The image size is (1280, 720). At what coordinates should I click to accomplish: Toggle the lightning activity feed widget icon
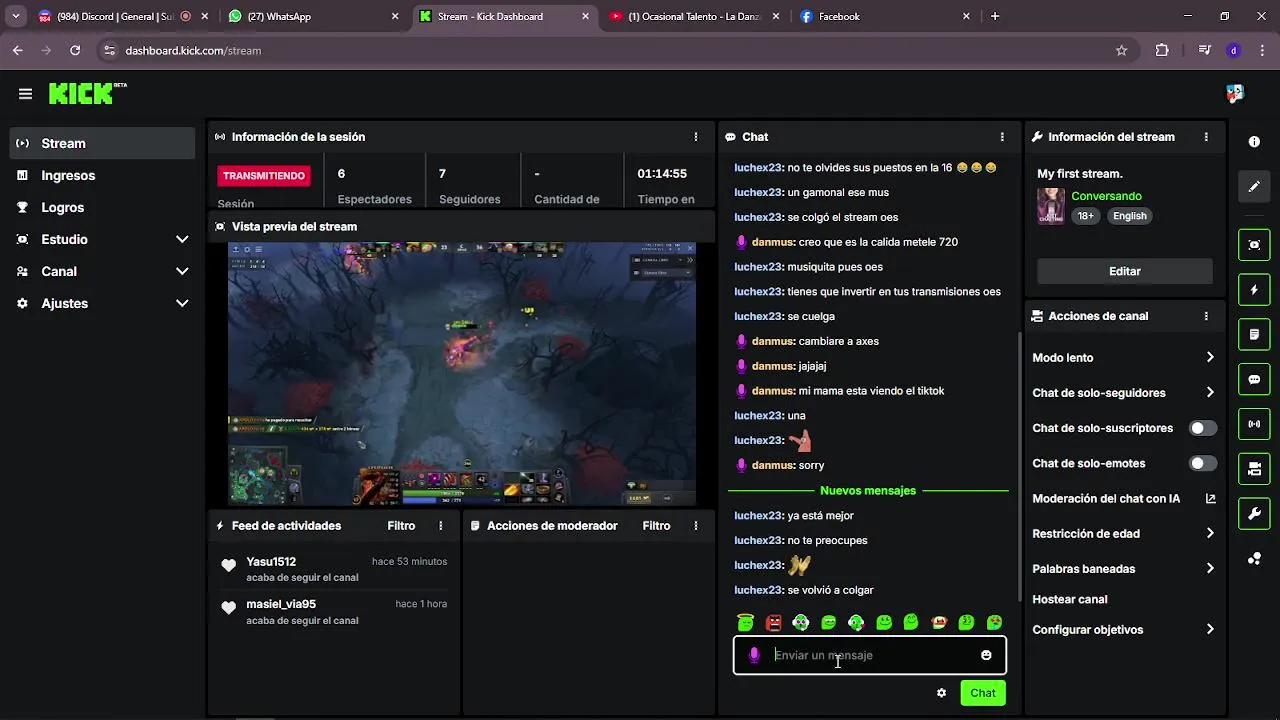1254,290
